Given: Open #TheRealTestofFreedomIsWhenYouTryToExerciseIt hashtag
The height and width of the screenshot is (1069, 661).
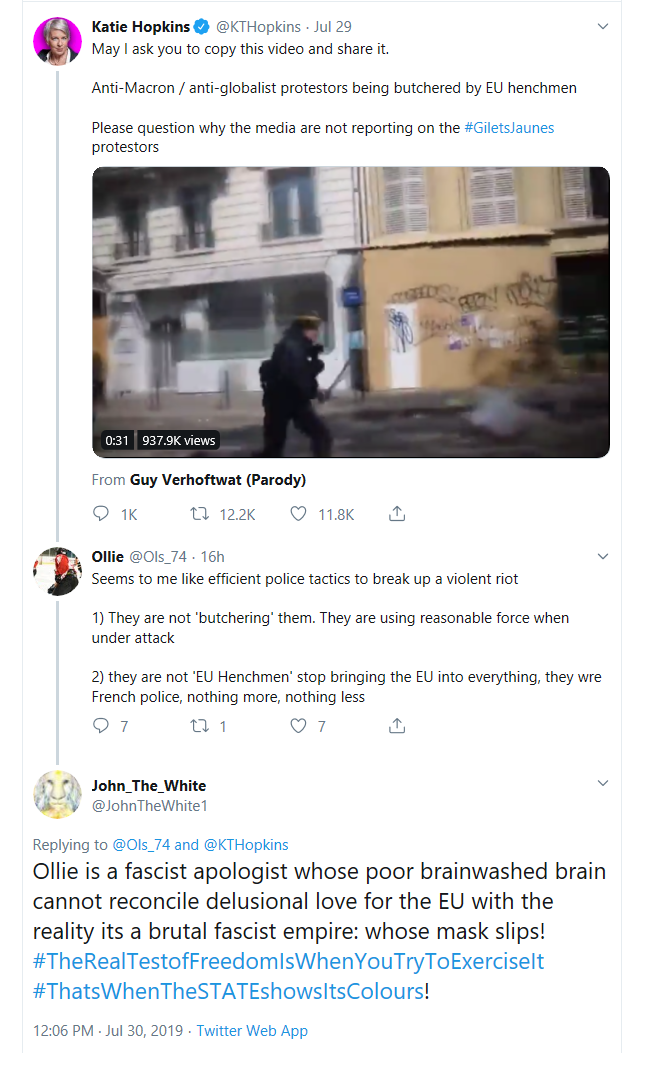Looking at the screenshot, I should 289,961.
